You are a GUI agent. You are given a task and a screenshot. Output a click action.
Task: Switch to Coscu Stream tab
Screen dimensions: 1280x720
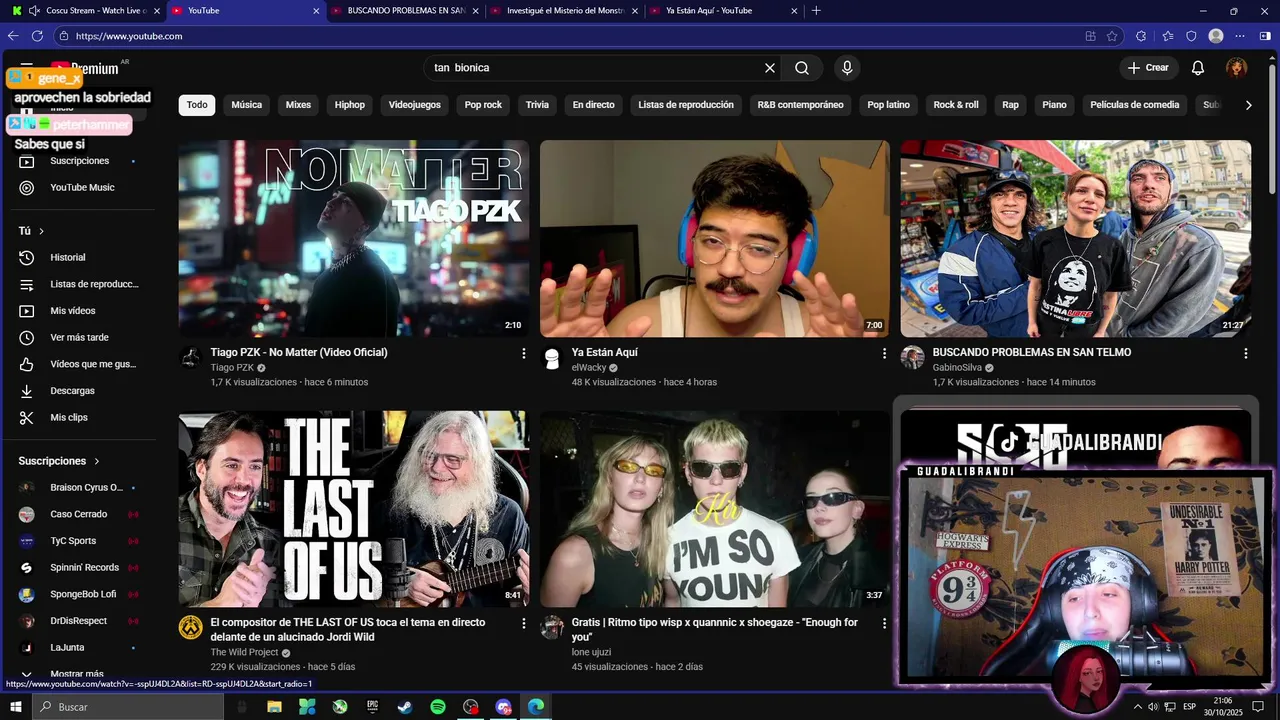click(x=88, y=11)
